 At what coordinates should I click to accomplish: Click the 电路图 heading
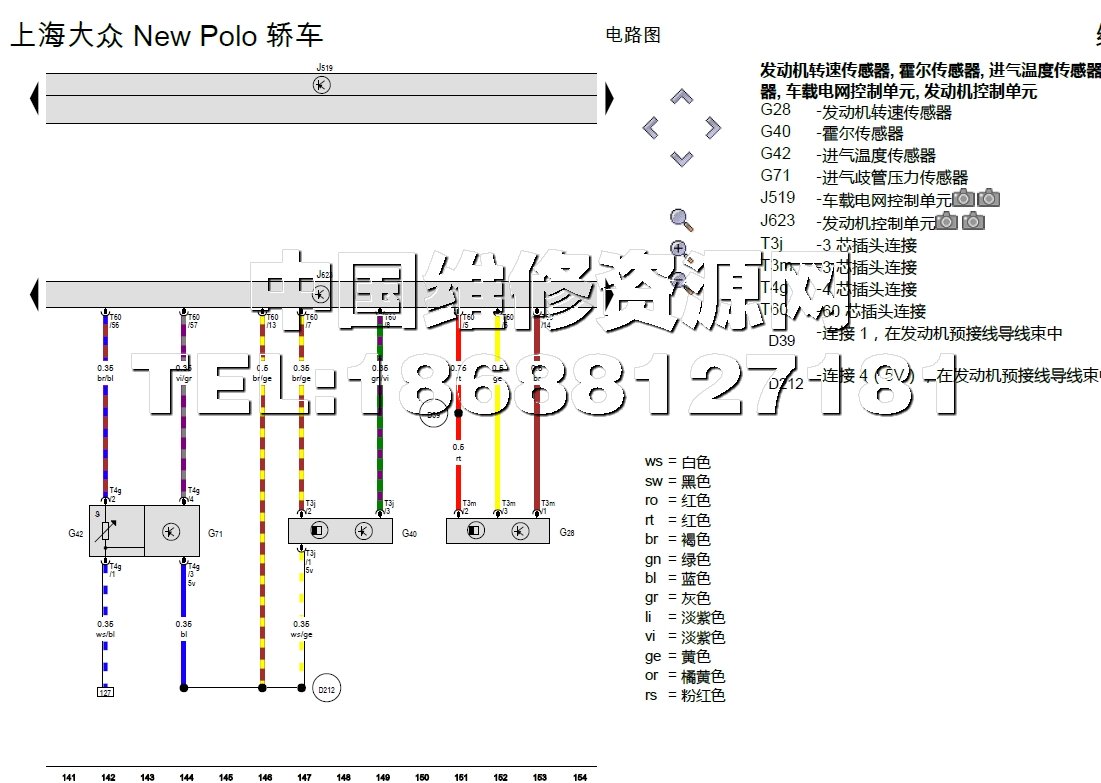tap(633, 34)
